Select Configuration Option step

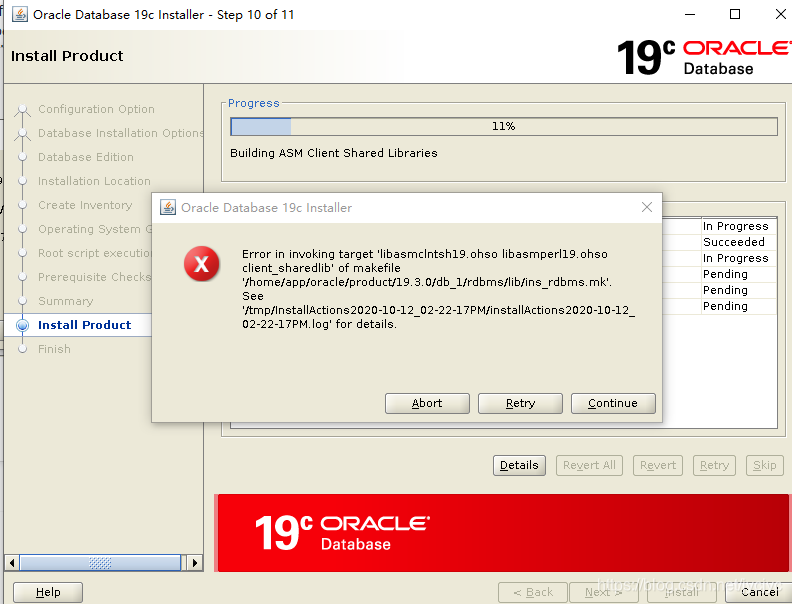[96, 109]
